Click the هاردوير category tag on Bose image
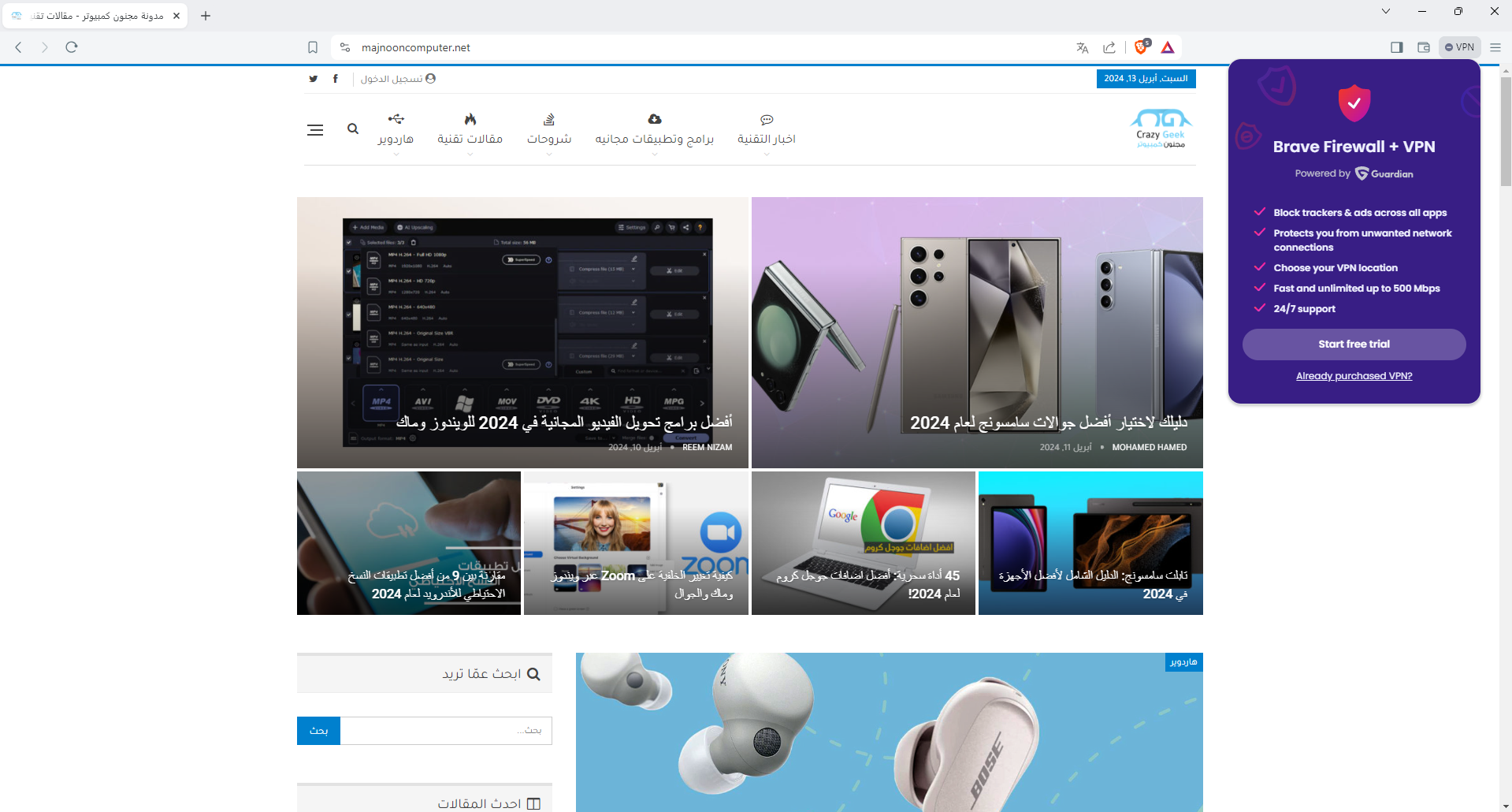 click(1183, 662)
